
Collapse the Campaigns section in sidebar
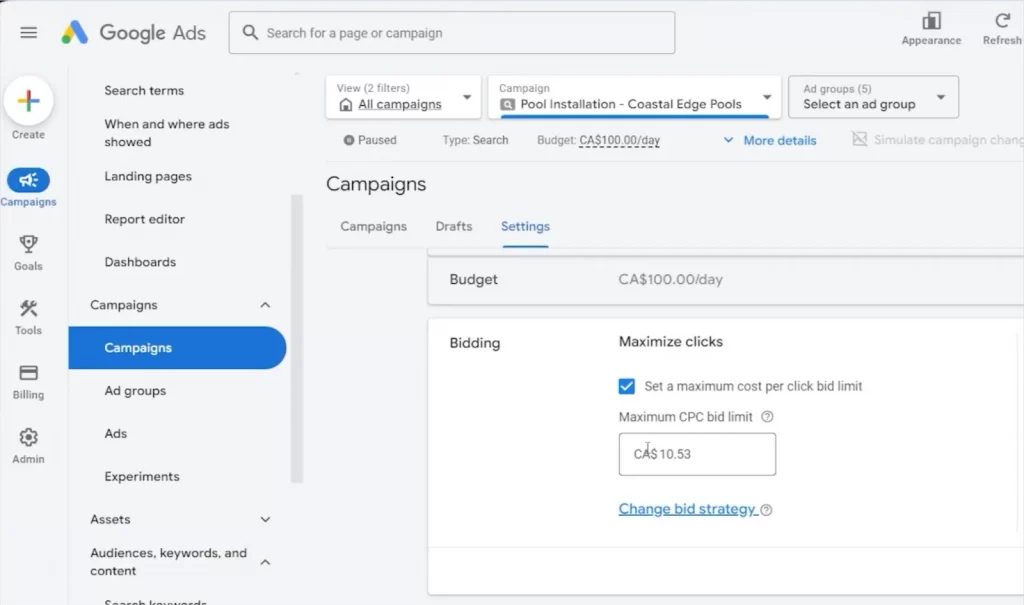pos(265,305)
